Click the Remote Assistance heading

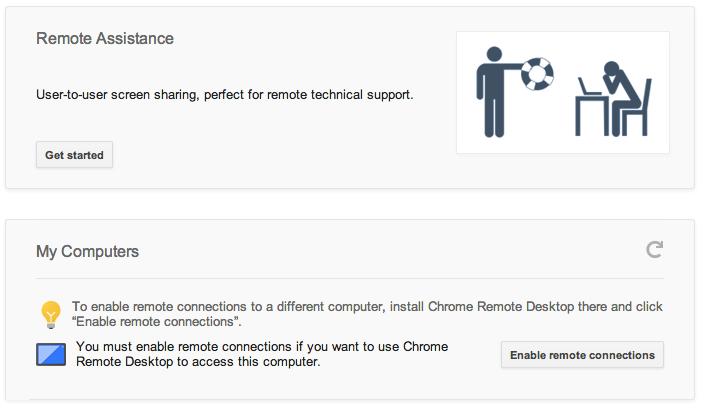[x=105, y=39]
